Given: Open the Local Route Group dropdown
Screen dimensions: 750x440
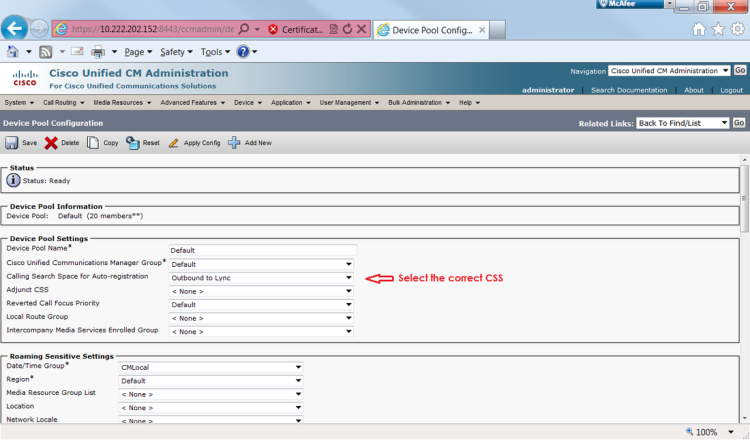Looking at the screenshot, I should [261, 318].
